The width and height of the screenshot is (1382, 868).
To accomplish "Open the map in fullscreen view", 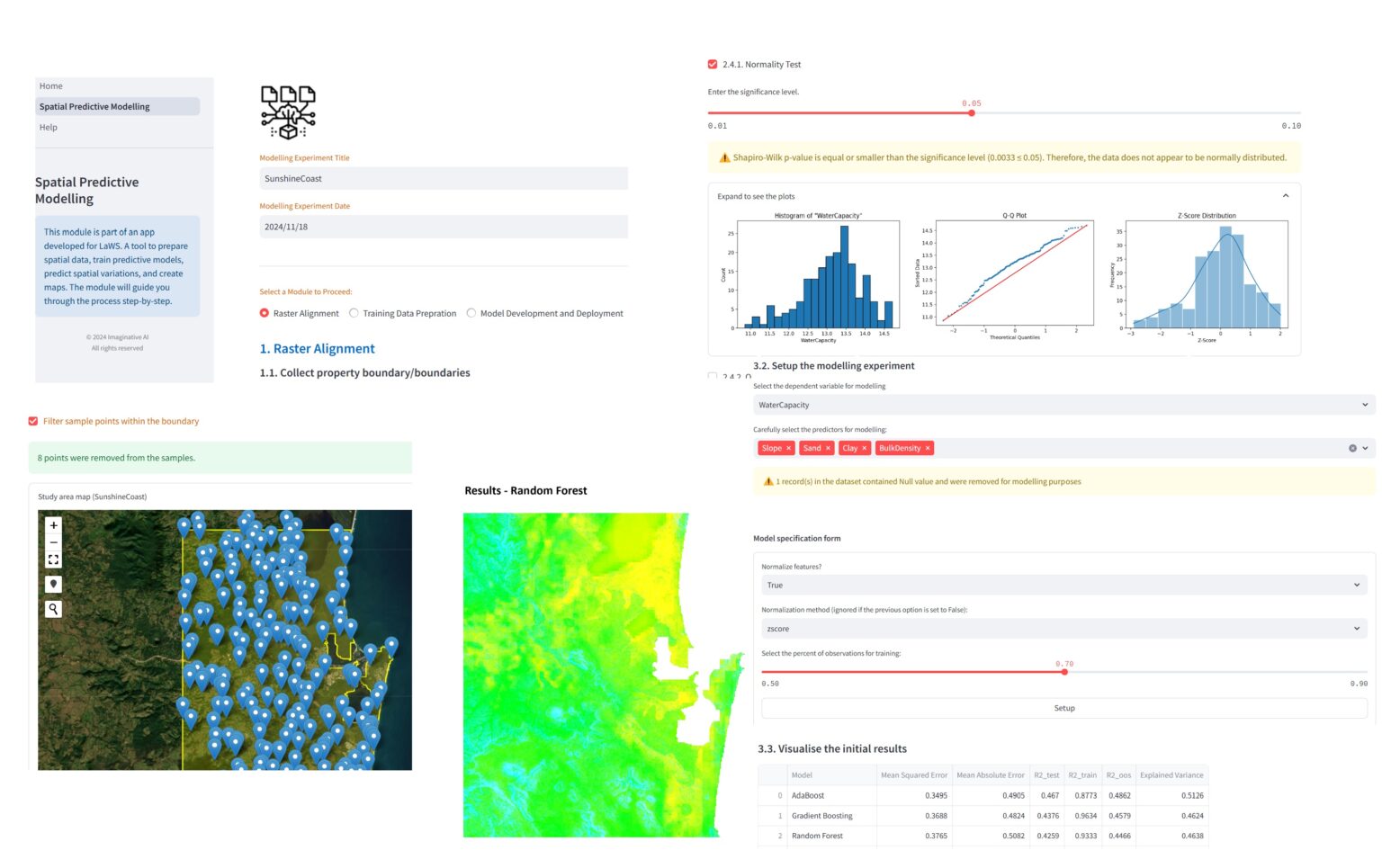I will pyautogui.click(x=54, y=559).
